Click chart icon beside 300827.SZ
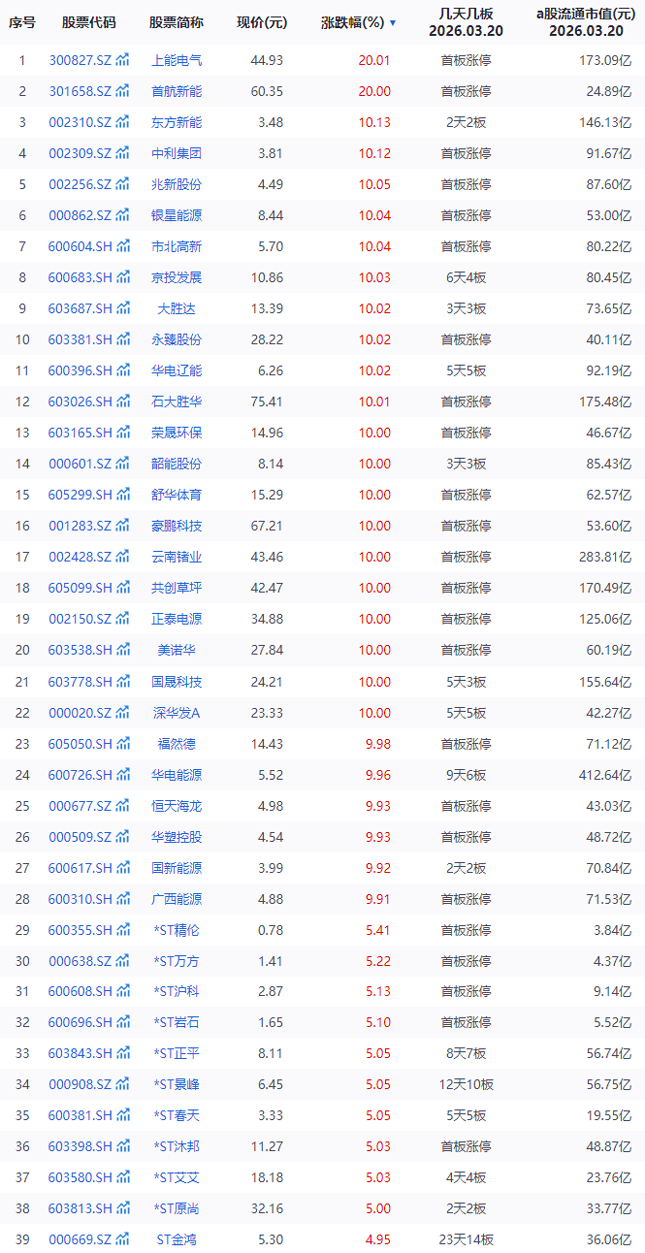Screen dimensions: 645x1253 coord(123,60)
